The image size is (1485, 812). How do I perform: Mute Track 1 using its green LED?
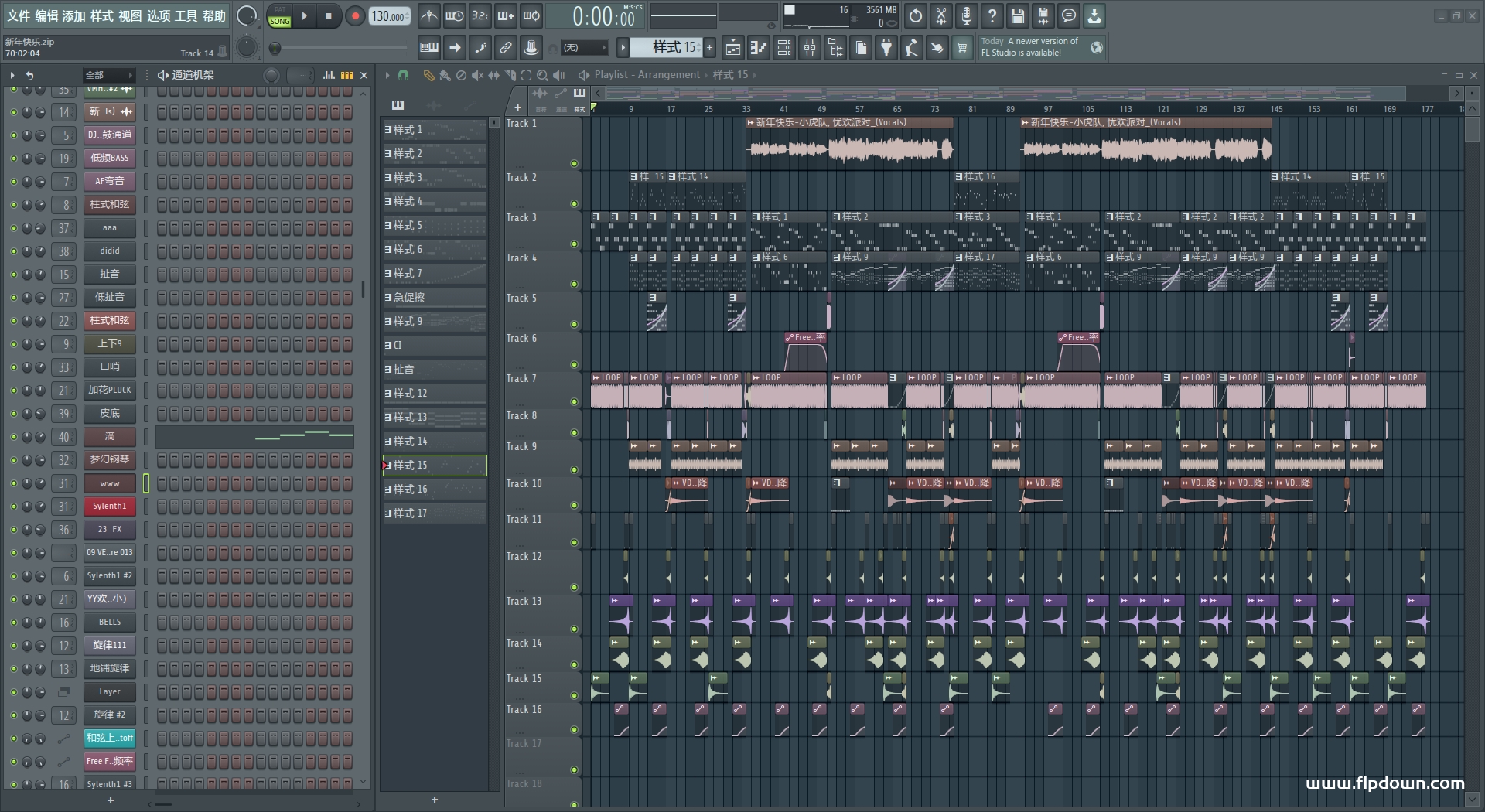click(574, 163)
